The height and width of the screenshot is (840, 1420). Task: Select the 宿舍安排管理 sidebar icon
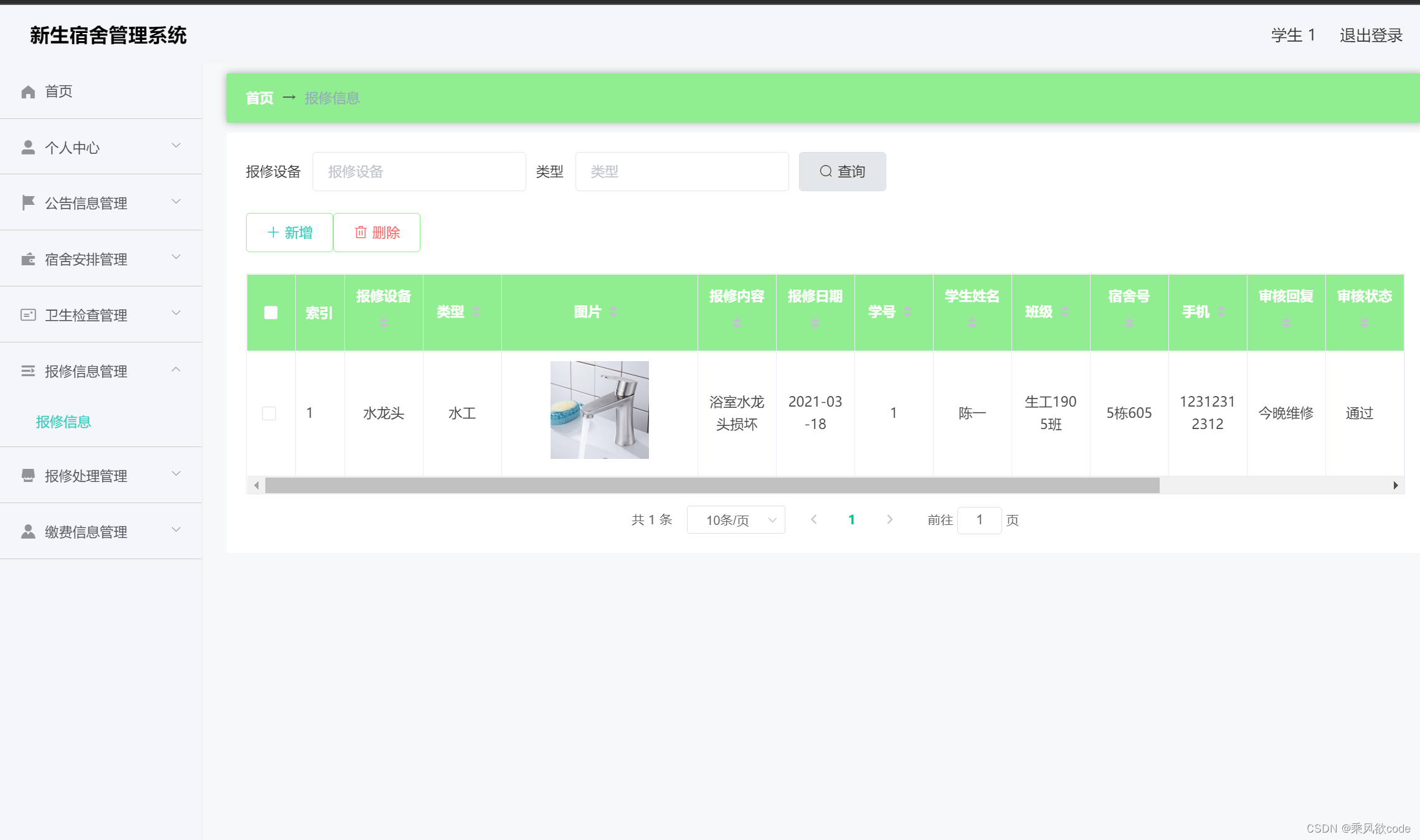click(27, 258)
